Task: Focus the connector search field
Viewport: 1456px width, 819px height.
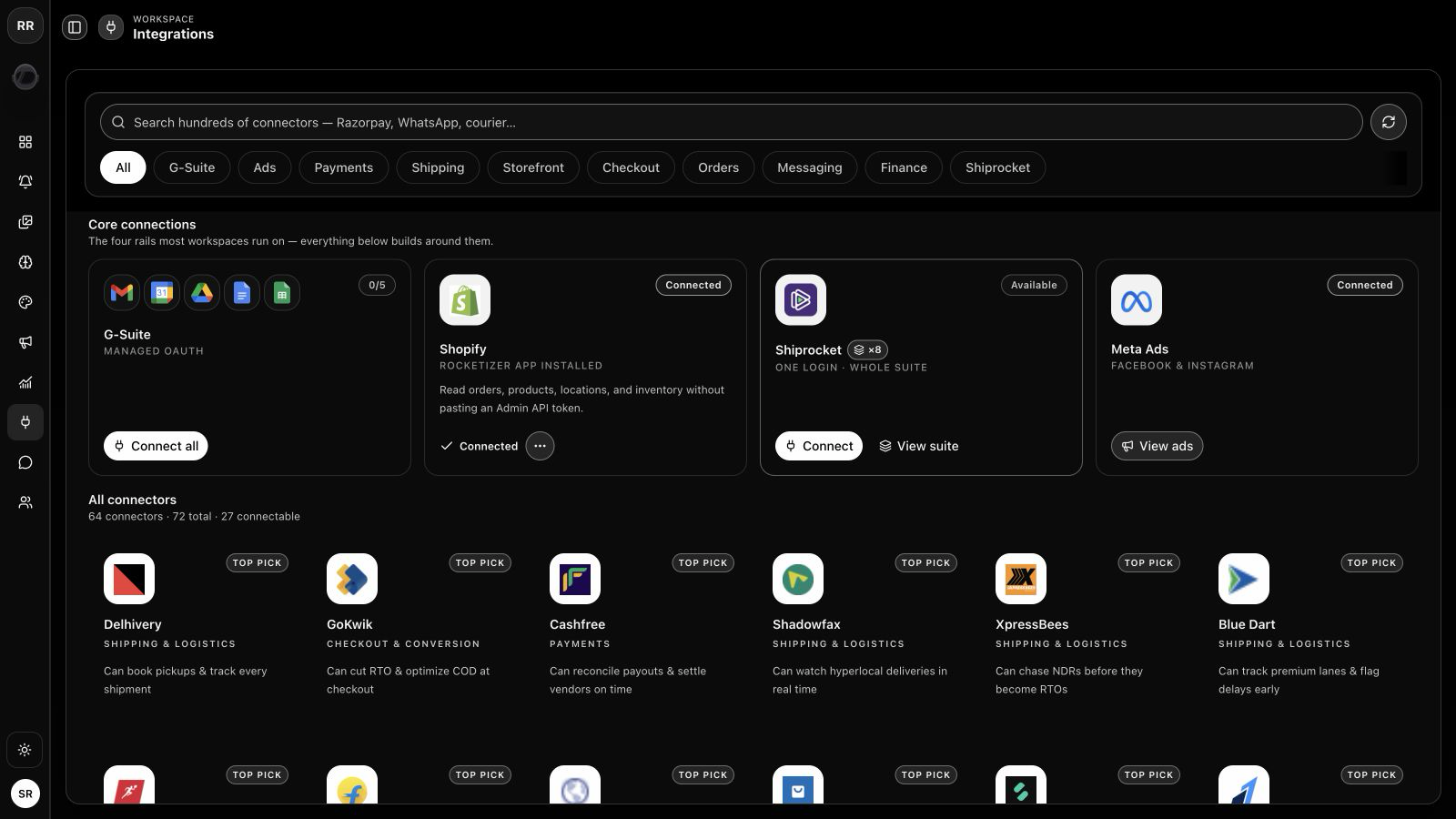Action: click(731, 122)
